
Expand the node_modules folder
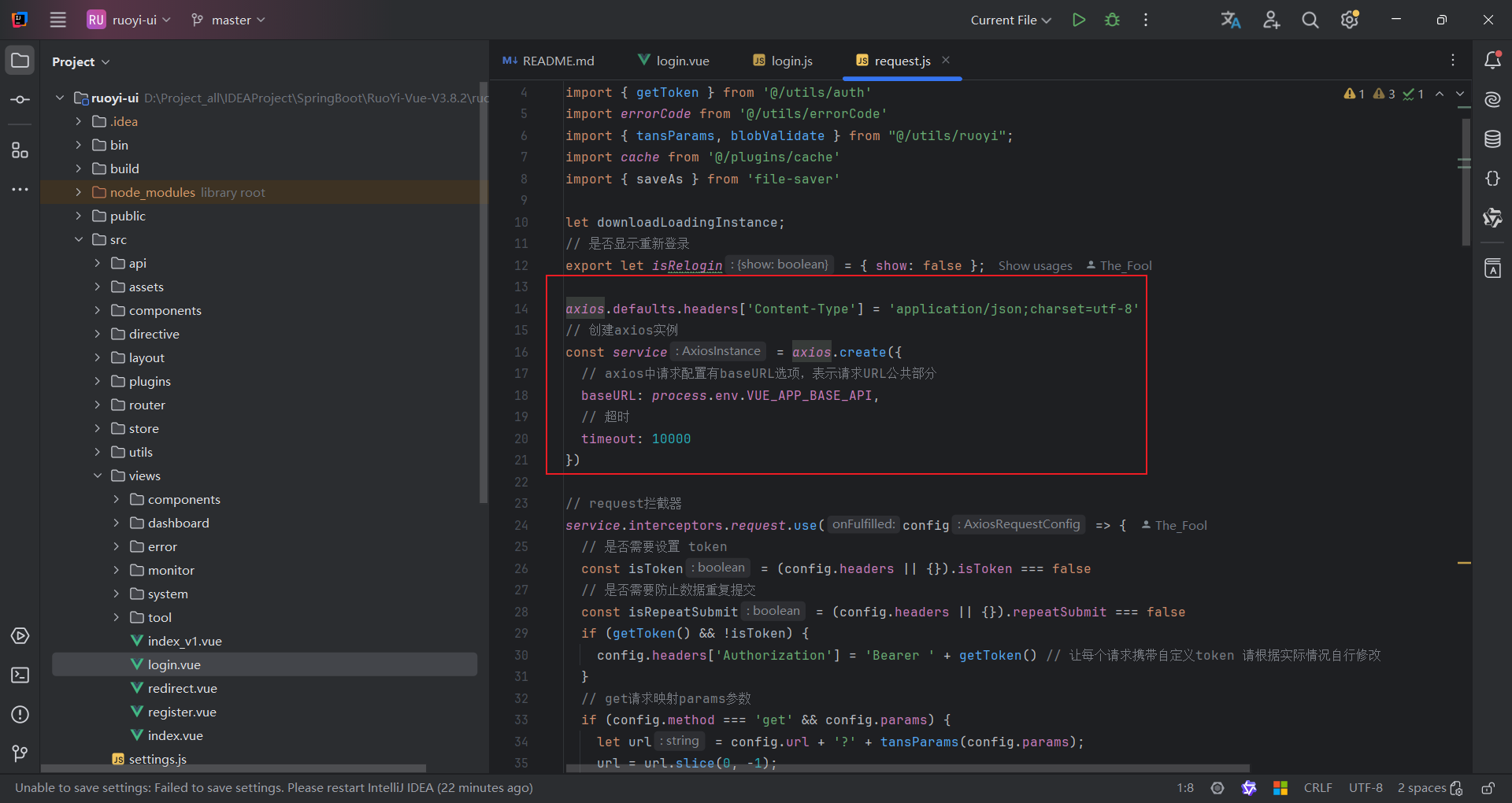point(78,192)
